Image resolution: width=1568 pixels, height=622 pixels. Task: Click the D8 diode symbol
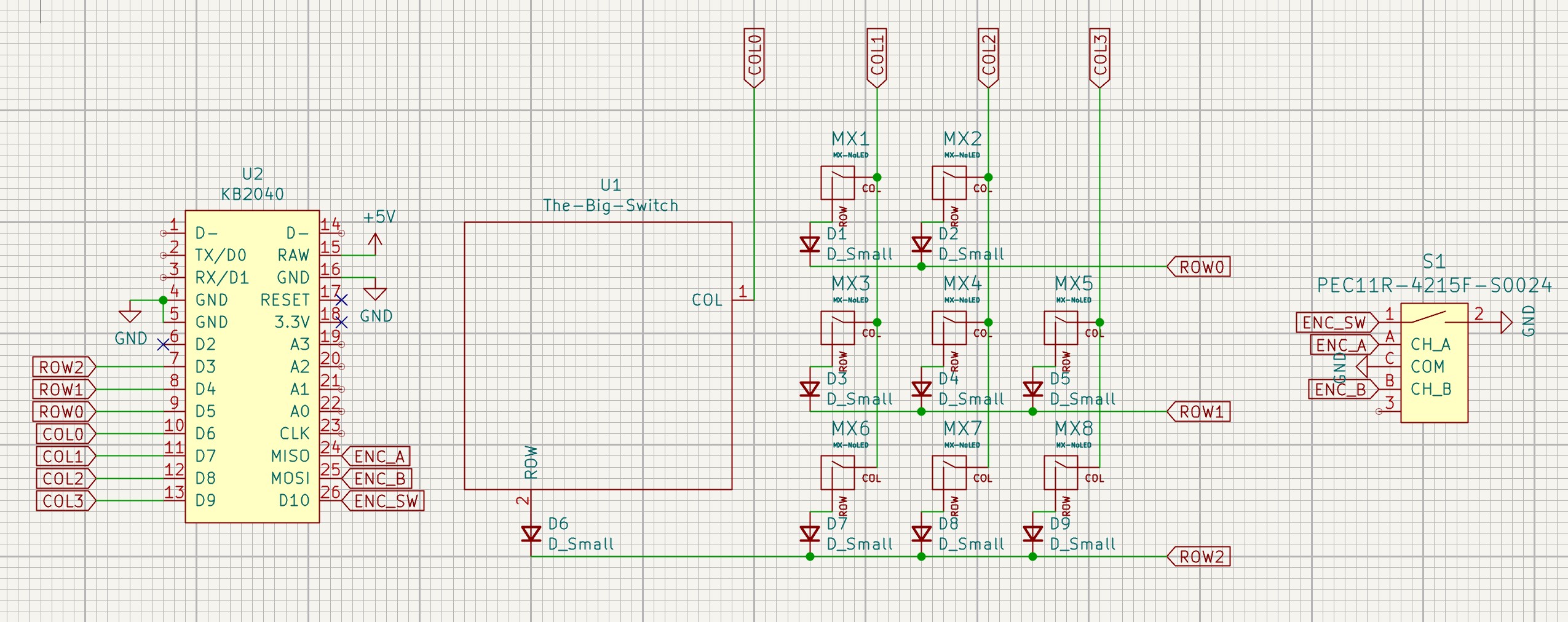(921, 534)
